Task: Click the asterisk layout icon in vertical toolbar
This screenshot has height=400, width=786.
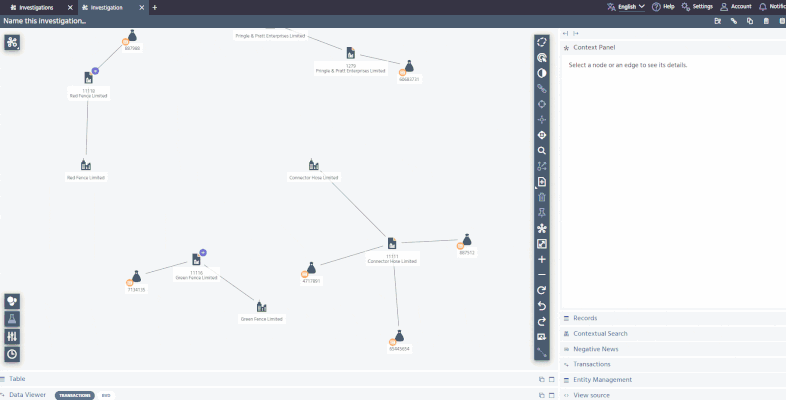Action: pyautogui.click(x=541, y=229)
